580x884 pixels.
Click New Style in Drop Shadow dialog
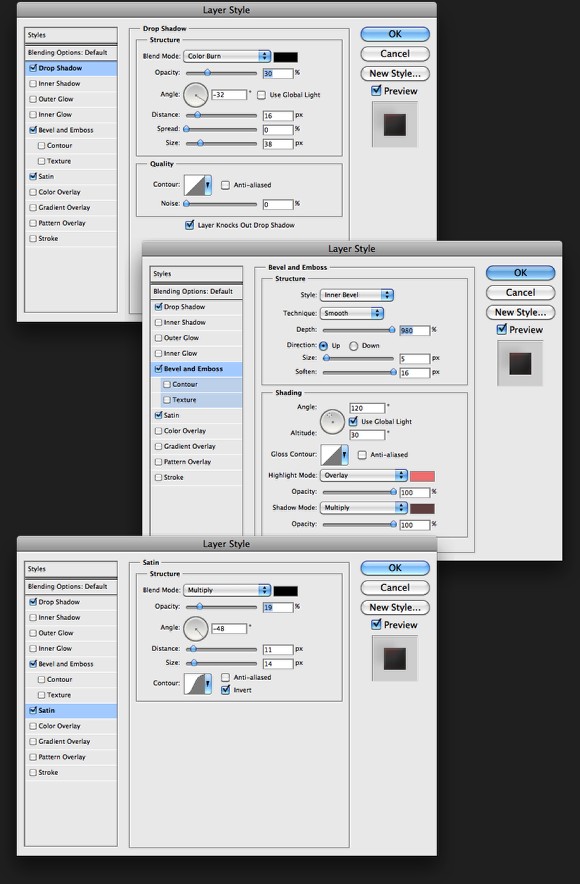395,73
